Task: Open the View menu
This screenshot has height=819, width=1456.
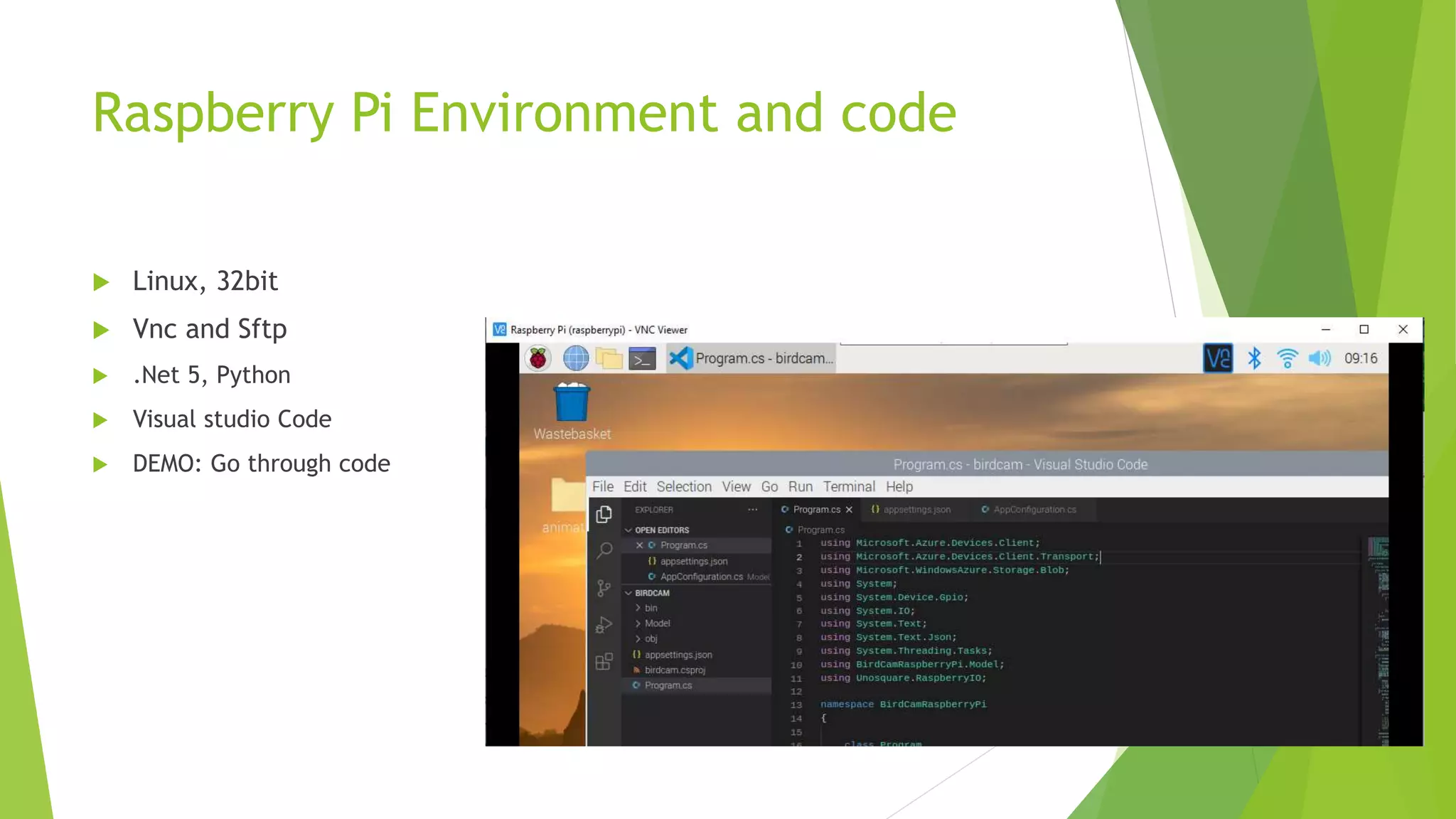Action: [x=737, y=487]
